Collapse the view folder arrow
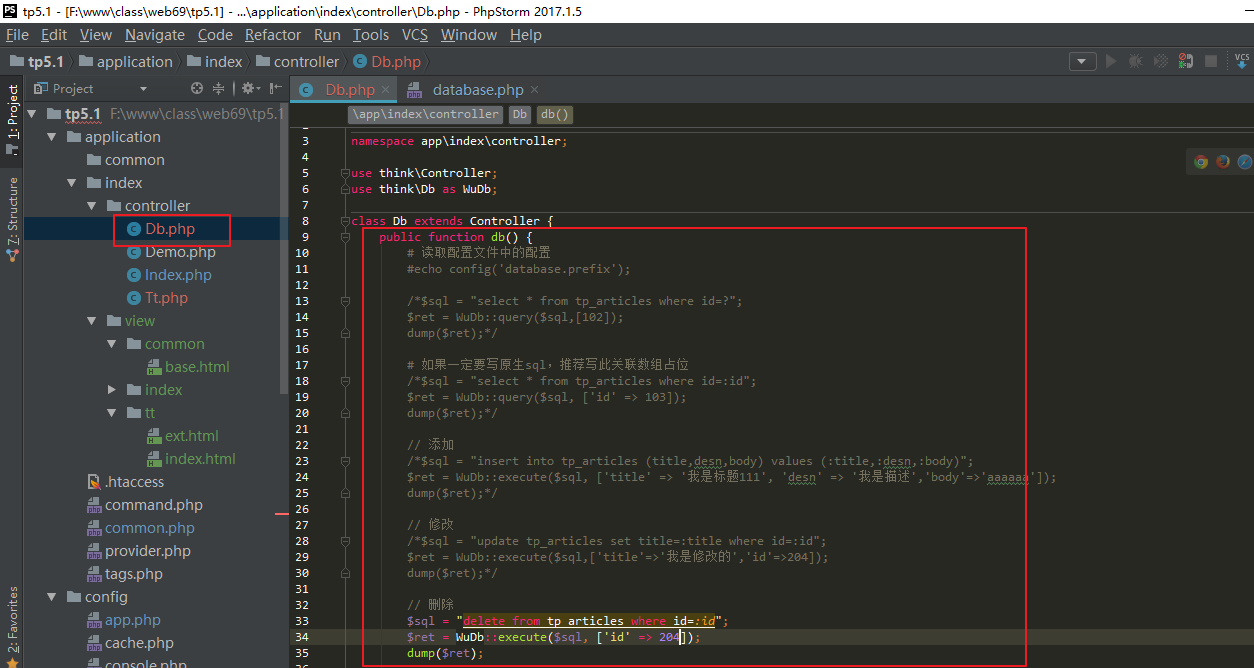The height and width of the screenshot is (668, 1254). click(92, 321)
